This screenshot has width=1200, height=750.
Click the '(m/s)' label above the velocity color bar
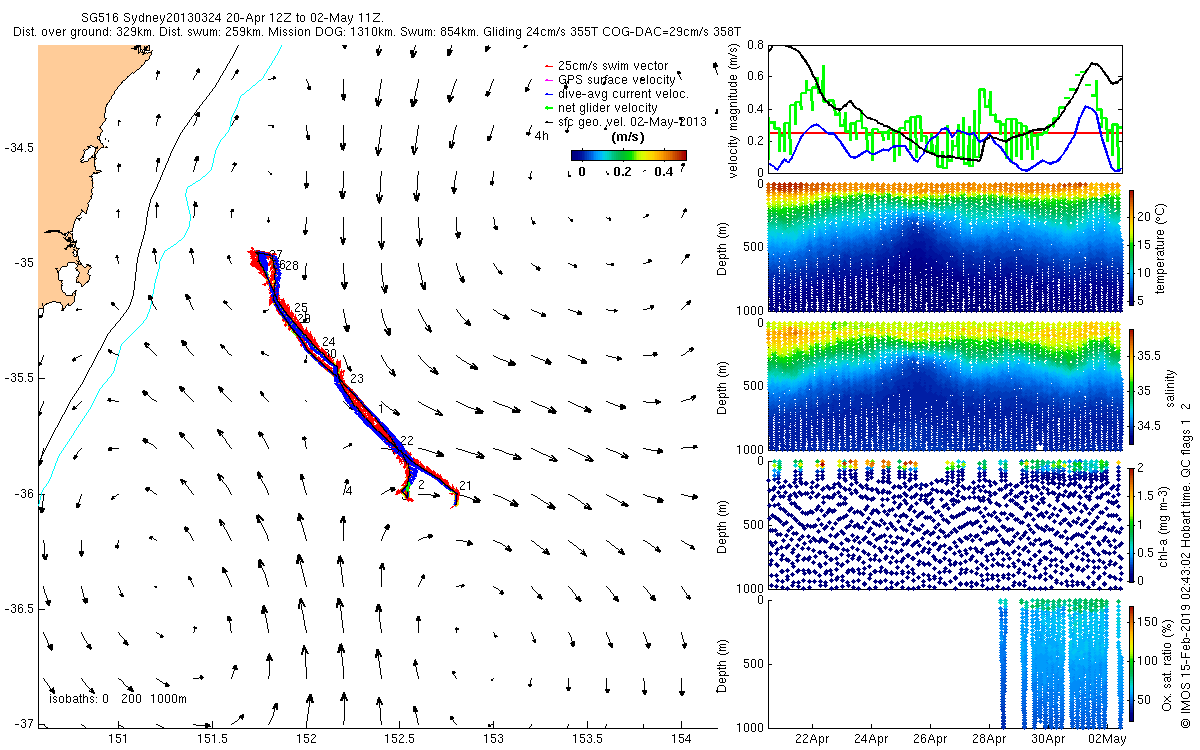click(x=627, y=137)
